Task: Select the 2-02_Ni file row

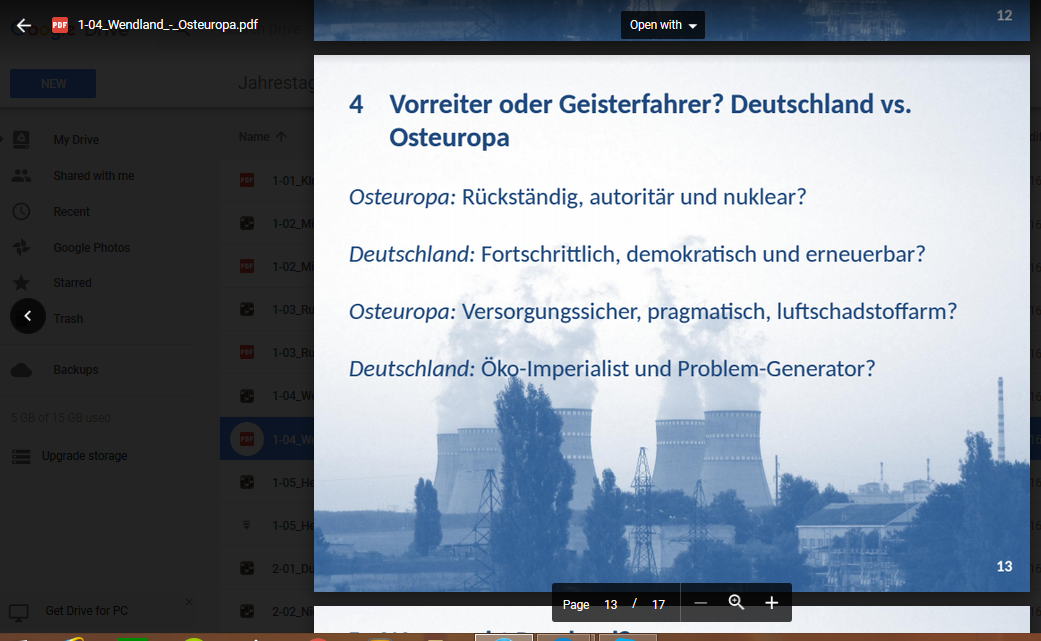Action: click(x=267, y=611)
